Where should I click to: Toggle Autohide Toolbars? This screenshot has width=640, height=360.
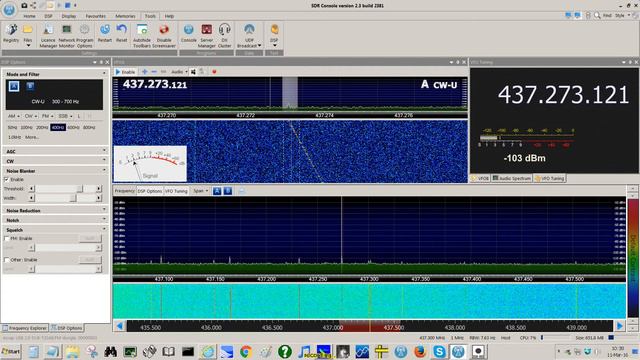pyautogui.click(x=142, y=36)
